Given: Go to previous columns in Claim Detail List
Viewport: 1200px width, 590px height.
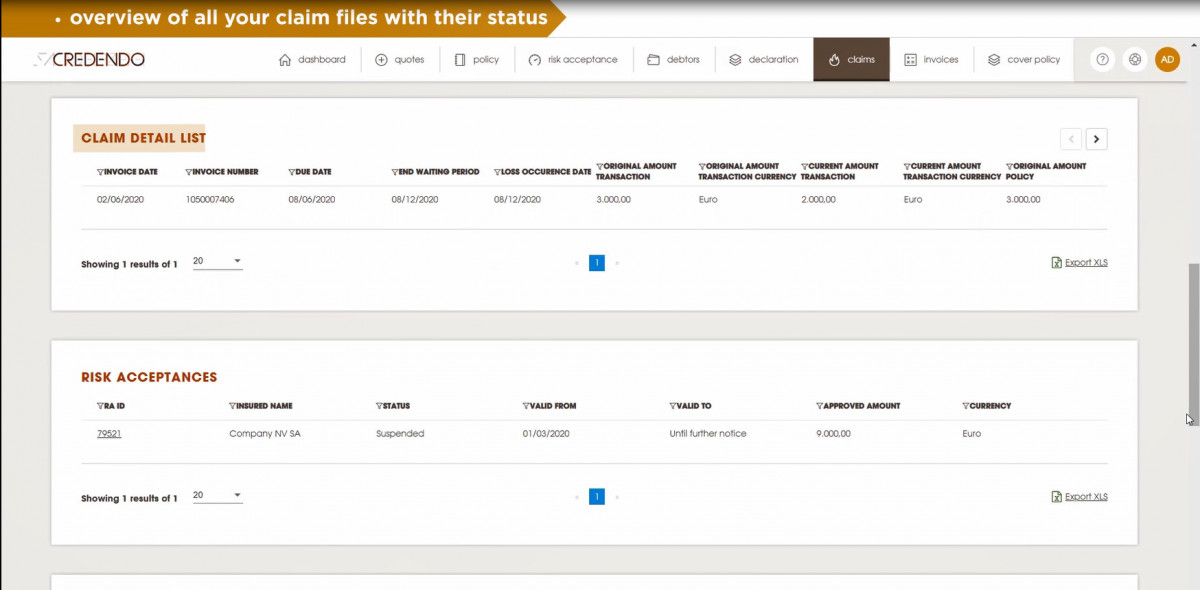Looking at the screenshot, I should 1071,139.
